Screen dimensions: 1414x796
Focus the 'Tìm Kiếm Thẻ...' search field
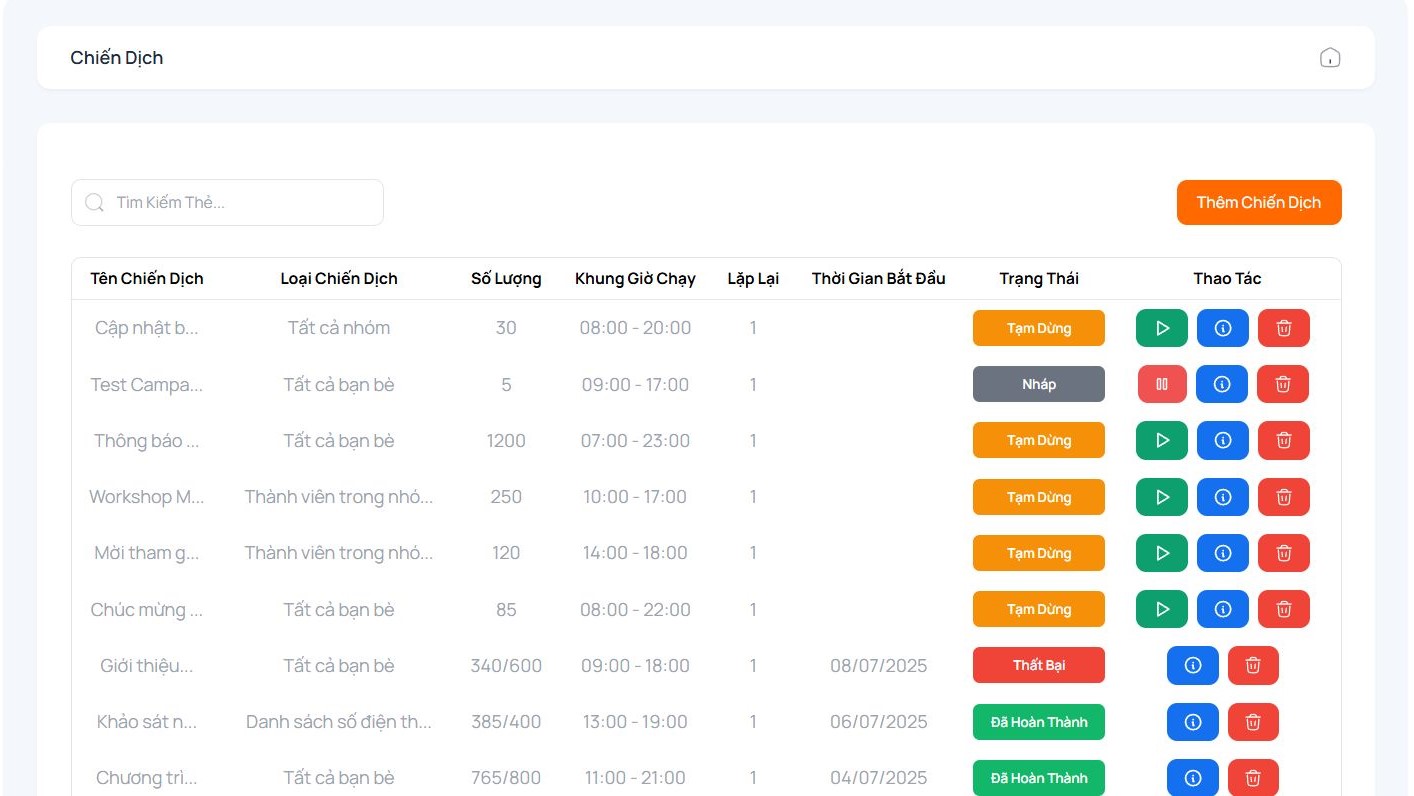coord(240,202)
